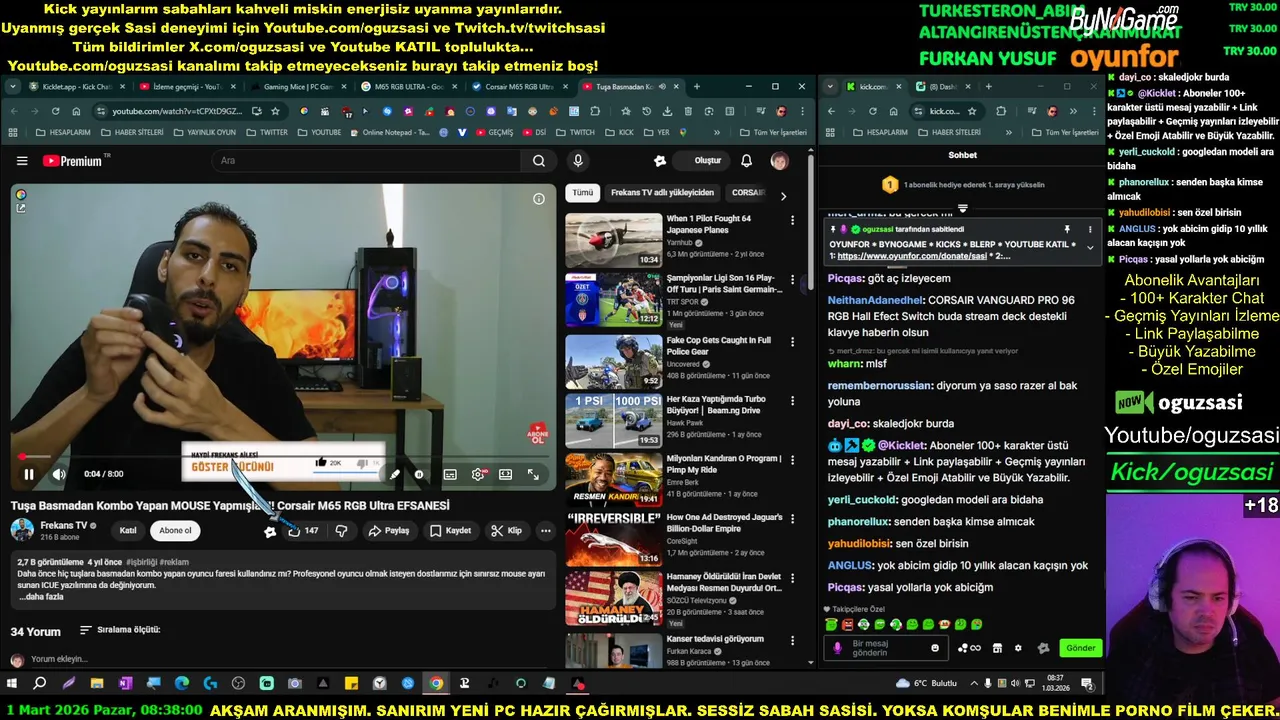Open the 'YAYINLIK OYUN' bookmarks folder
The width and height of the screenshot is (1280, 720).
[204, 132]
